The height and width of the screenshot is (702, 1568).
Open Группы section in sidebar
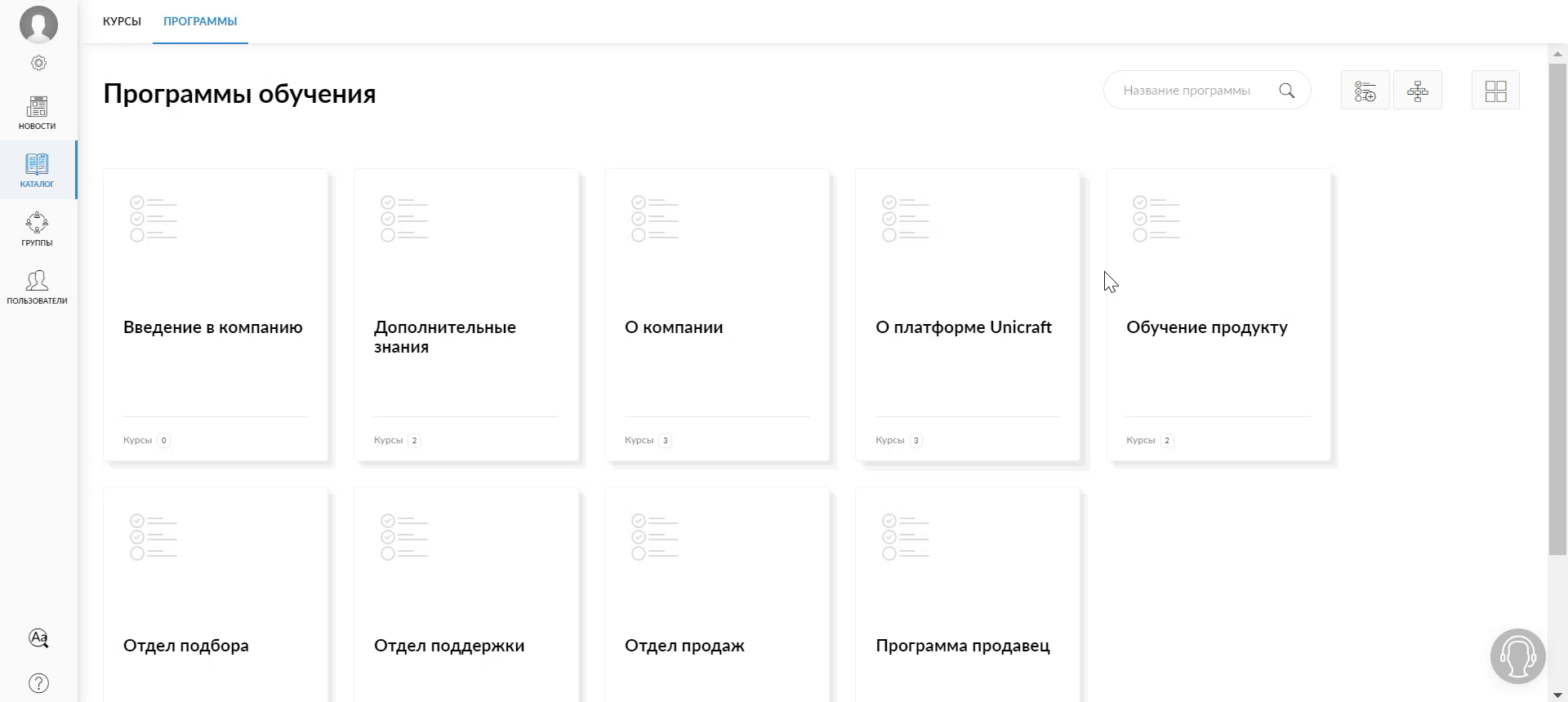pyautogui.click(x=38, y=229)
